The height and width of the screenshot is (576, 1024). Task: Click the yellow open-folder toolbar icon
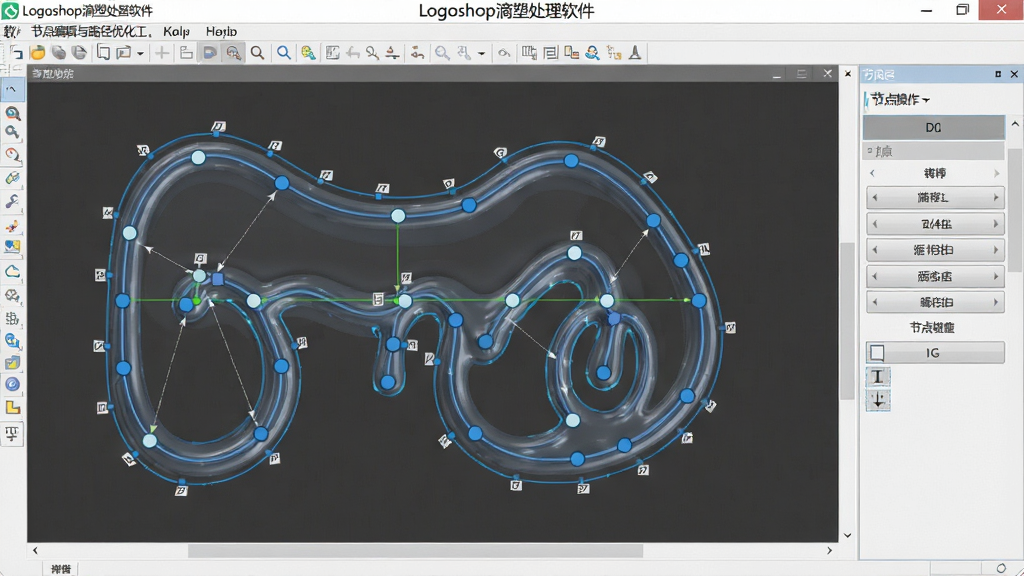[x=38, y=53]
